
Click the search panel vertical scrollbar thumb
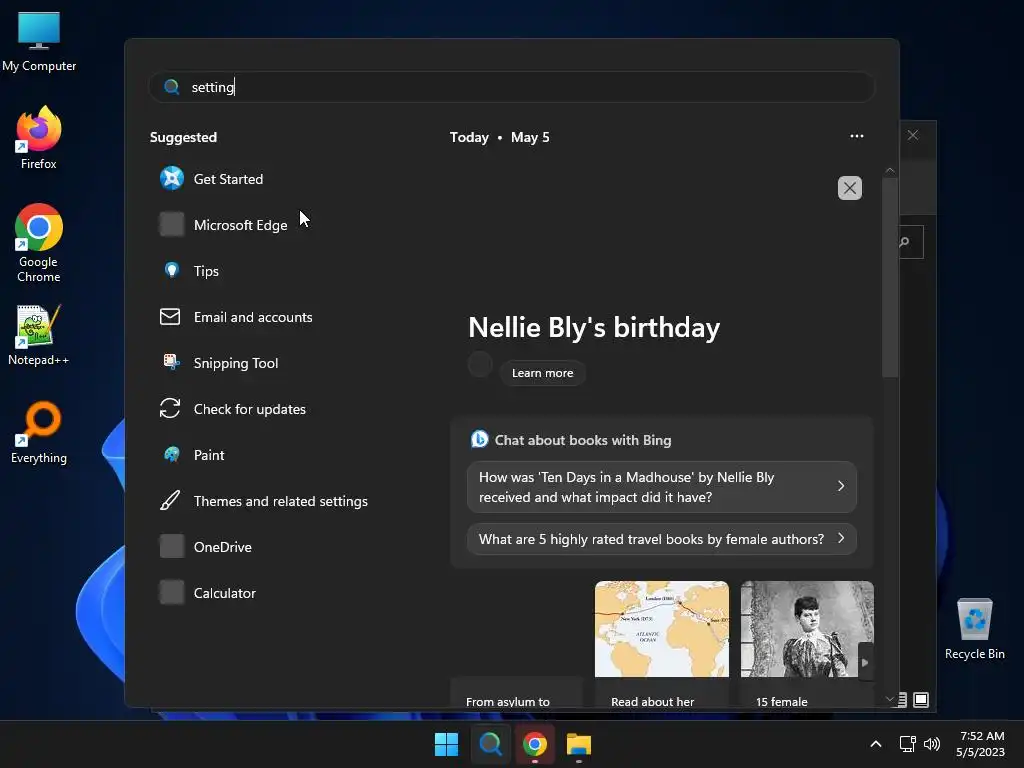890,278
